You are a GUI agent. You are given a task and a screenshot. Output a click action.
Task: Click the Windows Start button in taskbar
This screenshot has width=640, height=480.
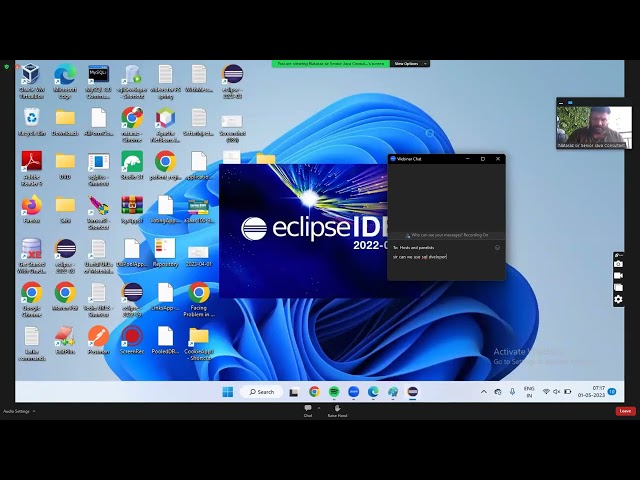click(x=228, y=392)
